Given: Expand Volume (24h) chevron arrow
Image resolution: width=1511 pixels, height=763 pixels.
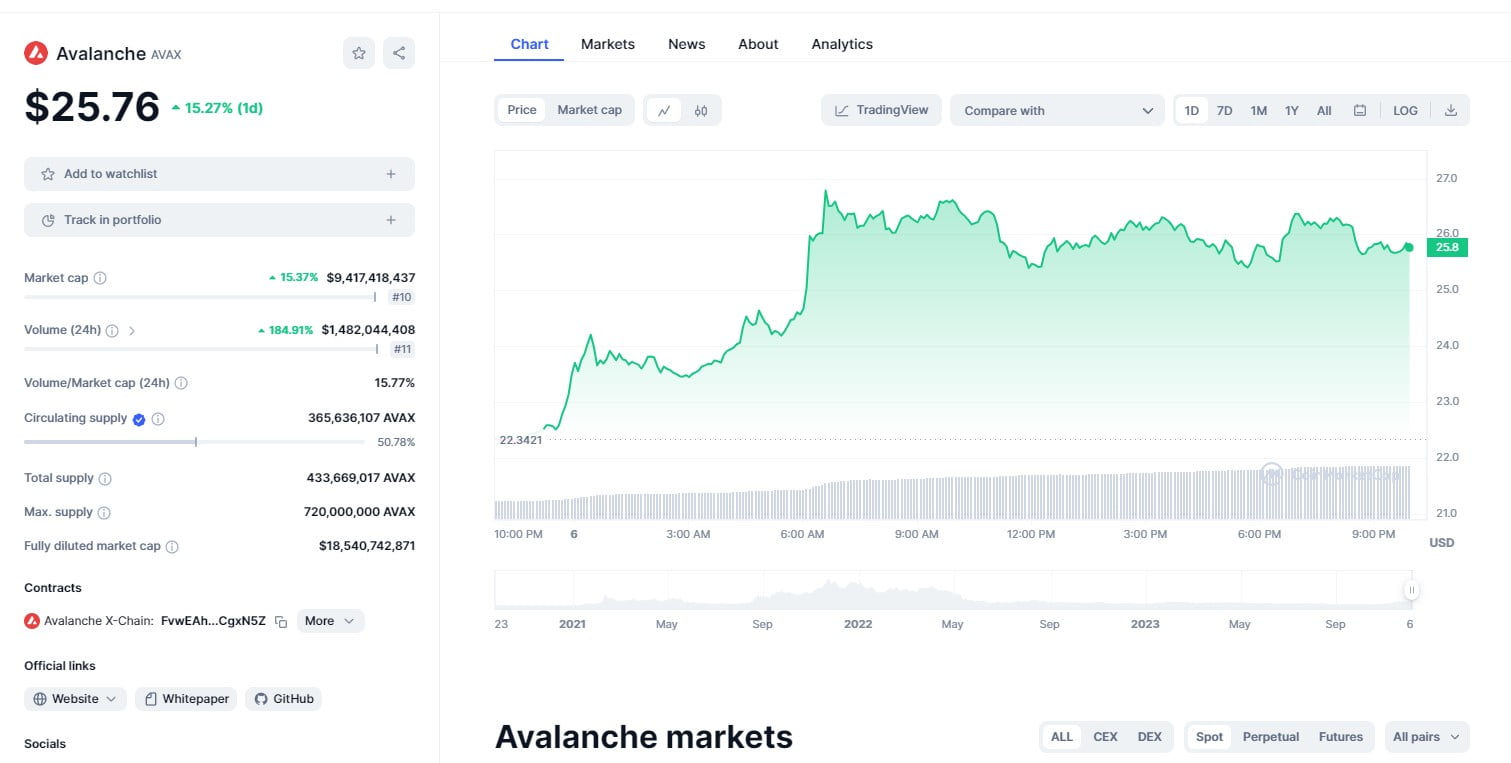Looking at the screenshot, I should (132, 330).
